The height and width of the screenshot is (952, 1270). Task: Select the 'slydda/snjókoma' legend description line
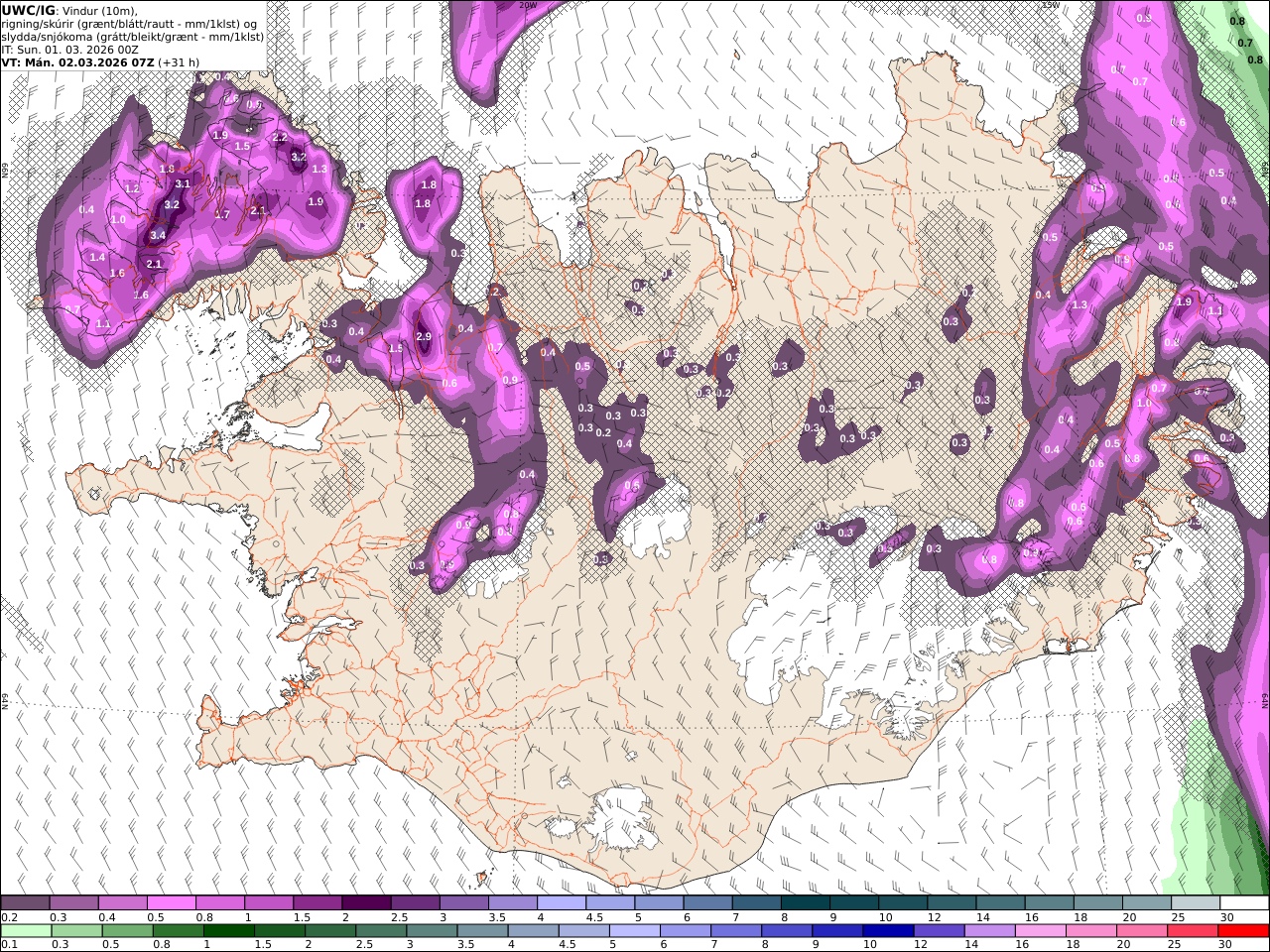[133, 36]
